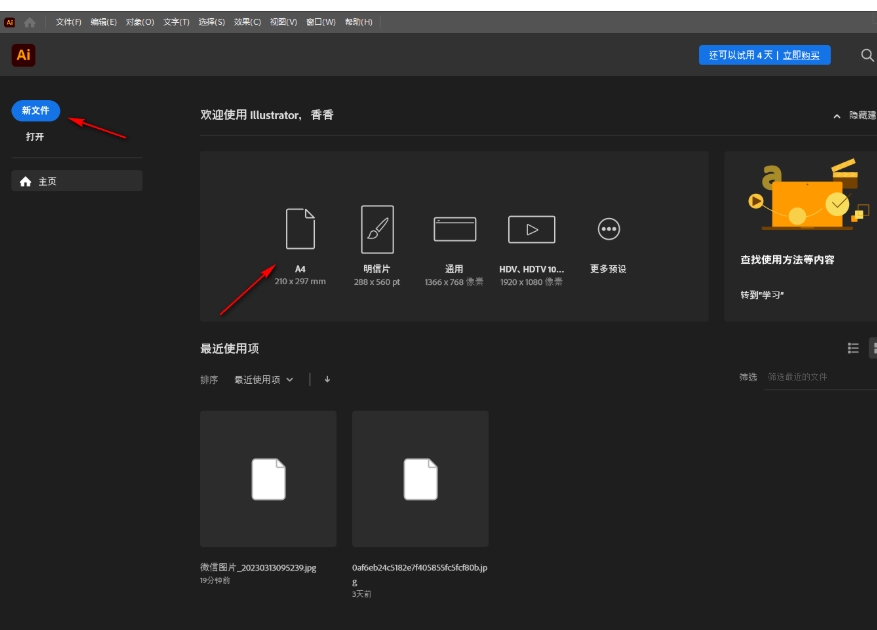Select the postcard (明信片) preset icon

377,229
